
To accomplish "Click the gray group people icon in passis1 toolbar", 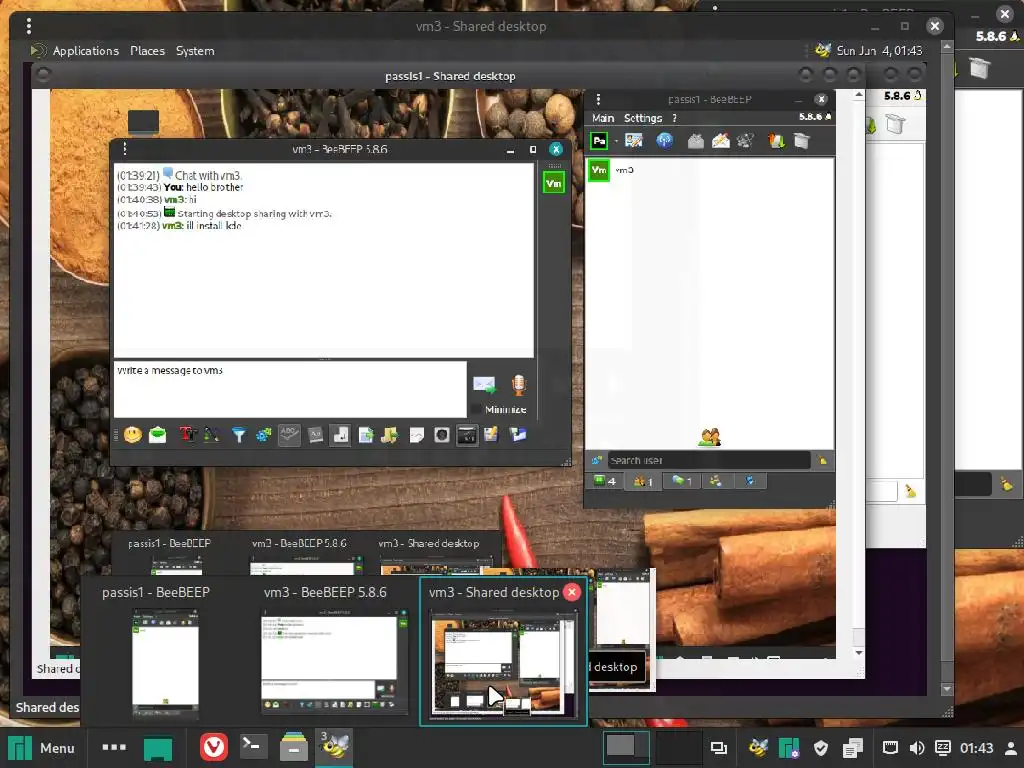I will [x=745, y=140].
